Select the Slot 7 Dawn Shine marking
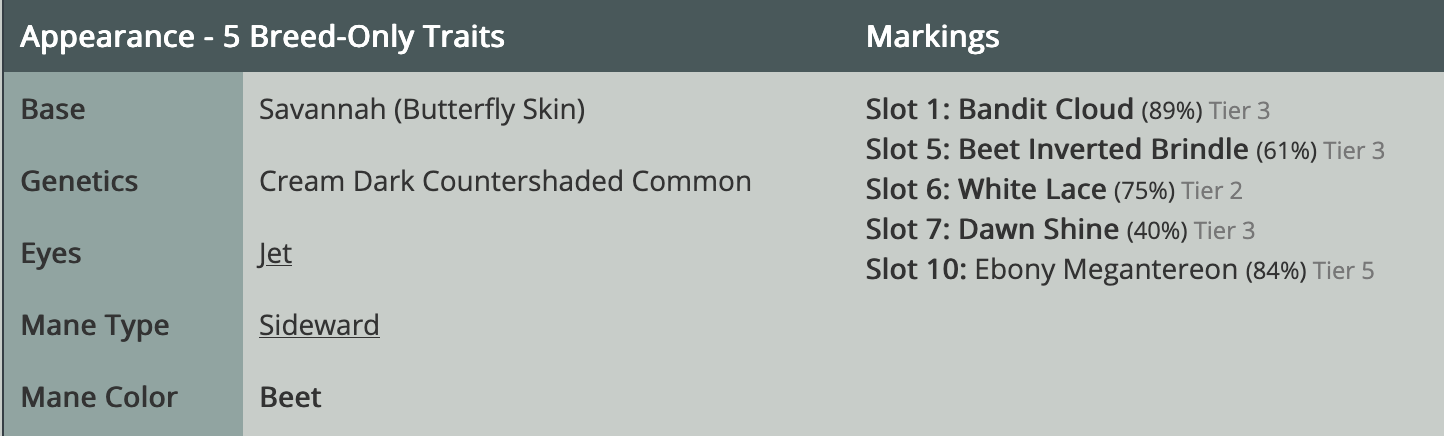The width and height of the screenshot is (1444, 436). click(1038, 230)
